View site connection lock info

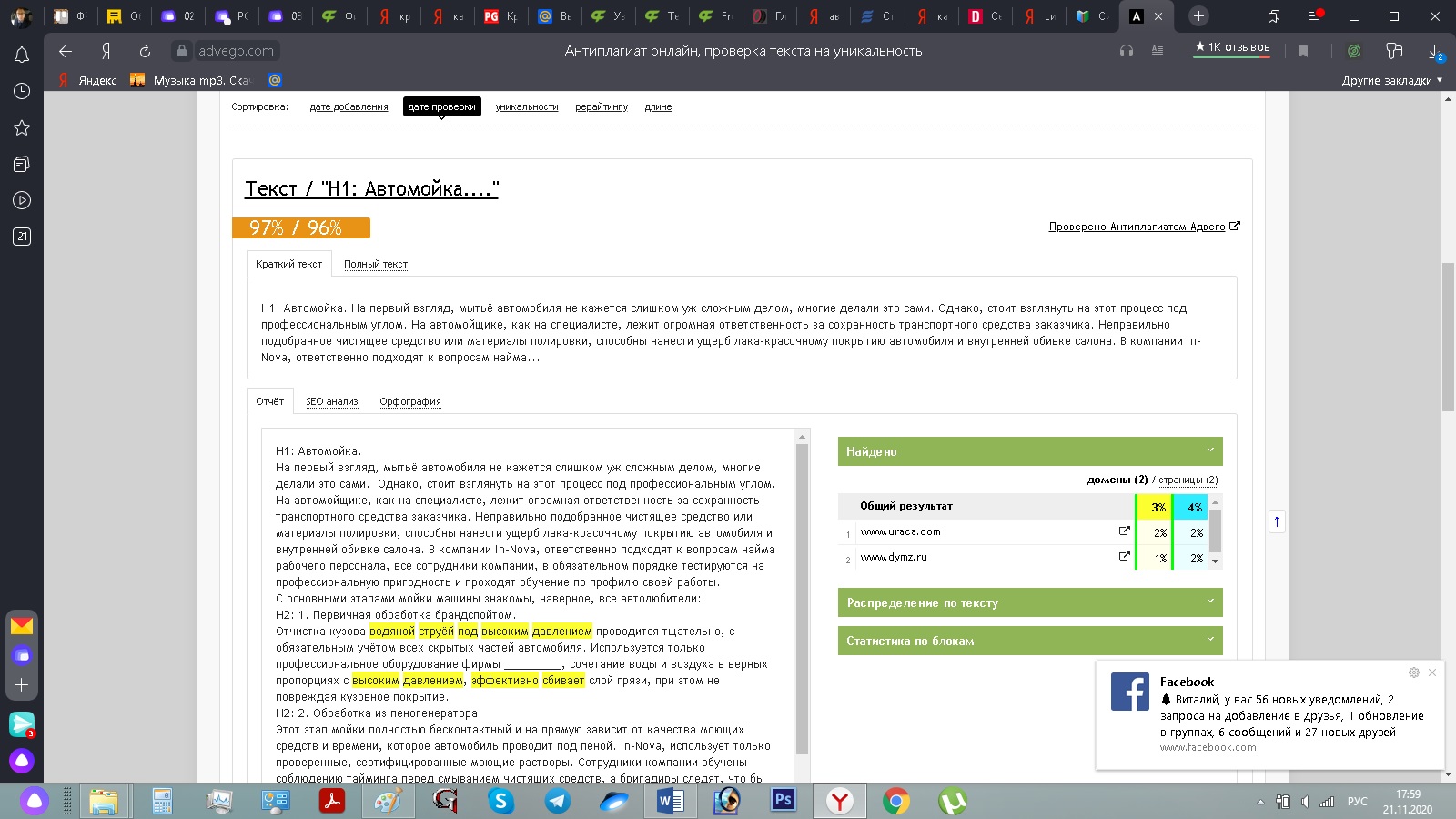[182, 51]
